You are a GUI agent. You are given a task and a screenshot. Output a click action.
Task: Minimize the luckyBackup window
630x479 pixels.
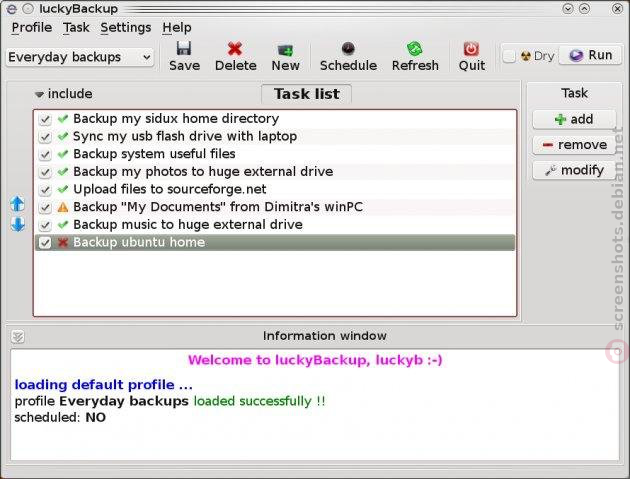(568, 8)
